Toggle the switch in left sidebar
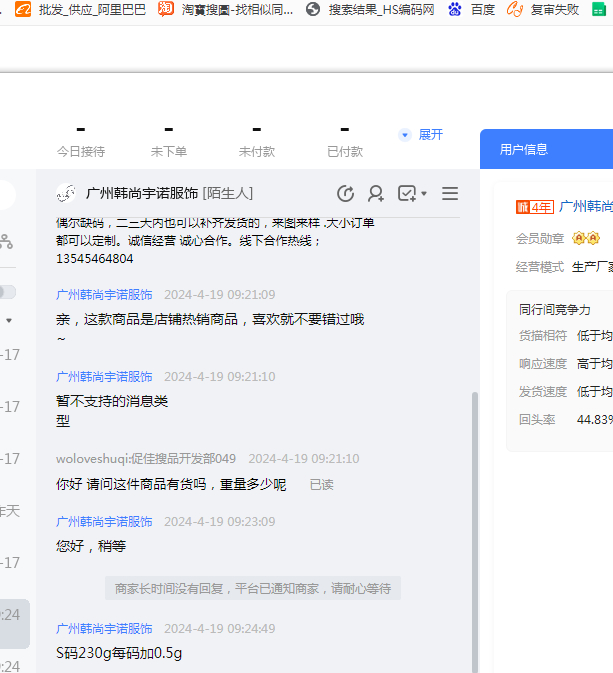The width and height of the screenshot is (613, 673). [x=7, y=291]
